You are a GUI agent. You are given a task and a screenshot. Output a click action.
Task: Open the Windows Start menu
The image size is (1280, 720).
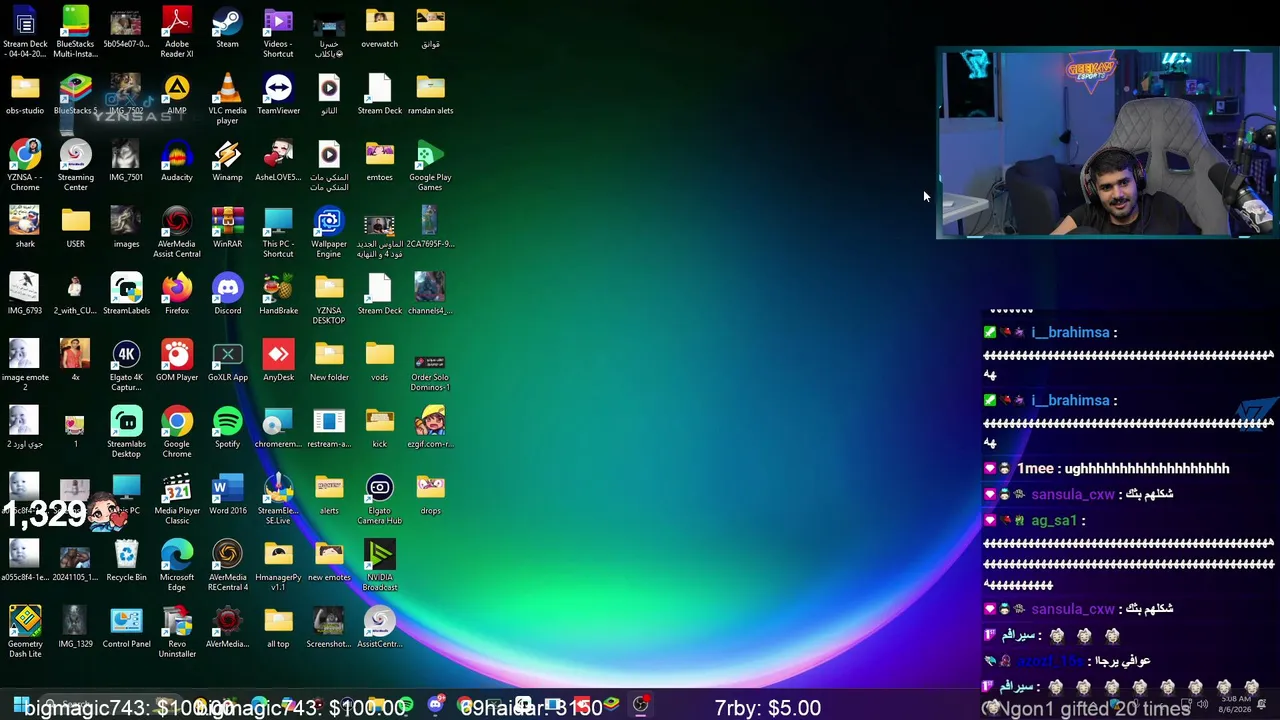20,706
